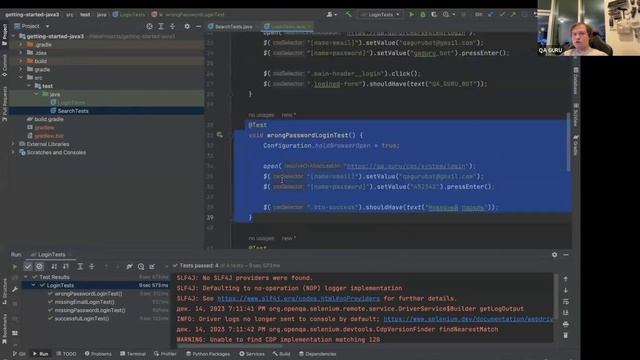640x360 pixels.
Task: Switch to the LoginTests.java editor tab
Action: click(x=288, y=27)
